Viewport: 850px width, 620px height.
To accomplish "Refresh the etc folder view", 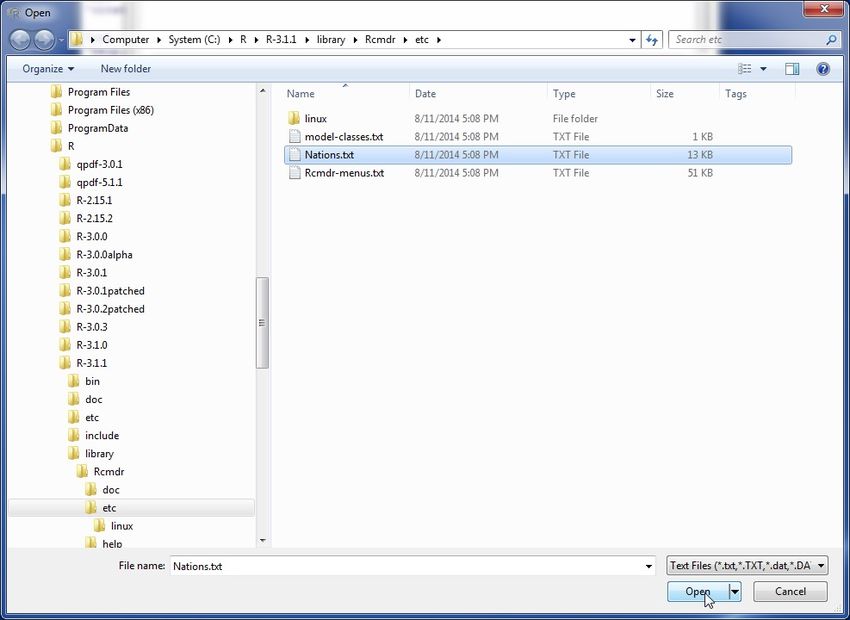I will pyautogui.click(x=652, y=40).
